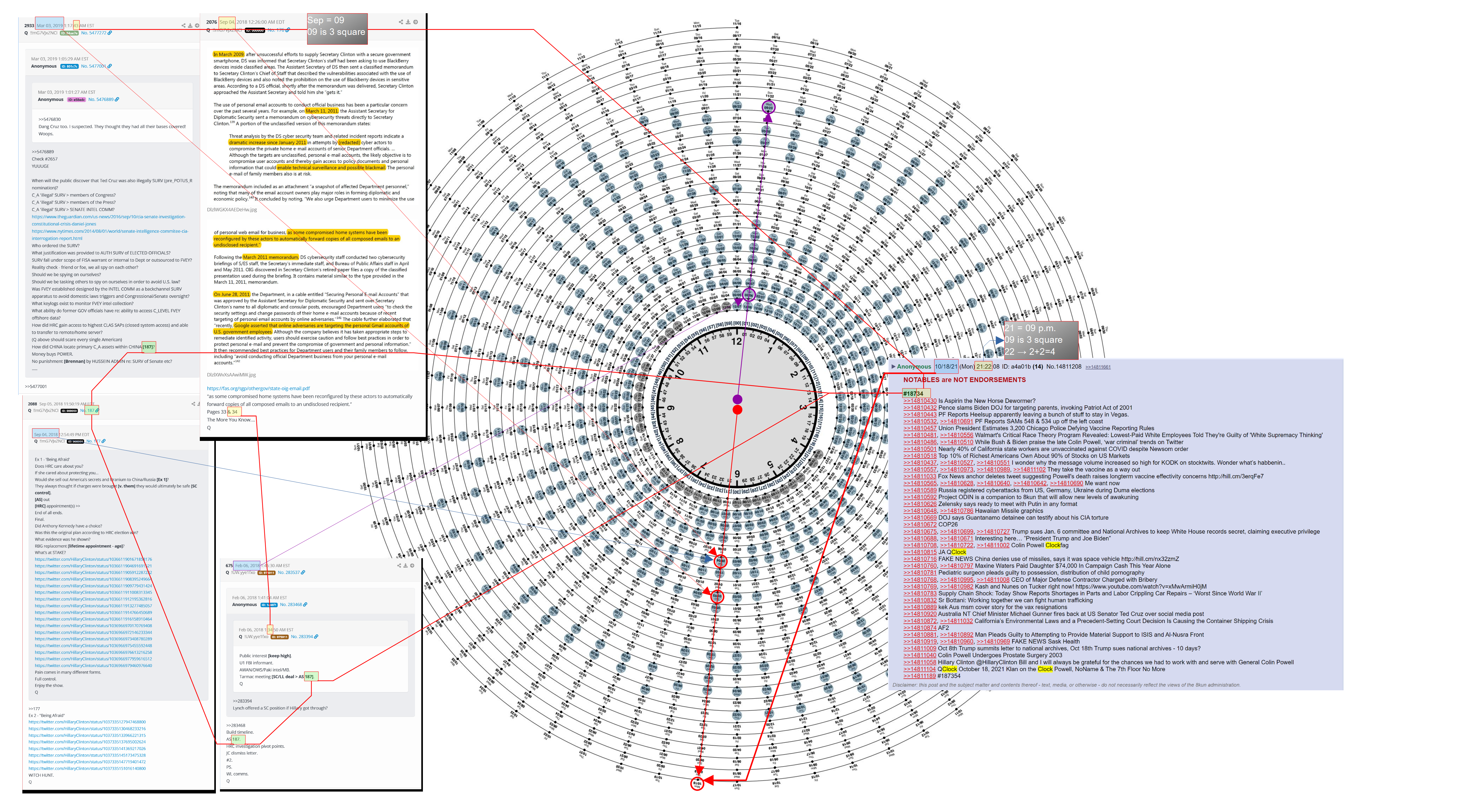This screenshot has height=812, width=1477.
Task: Open post number link No. 283537
Action: tap(289, 572)
